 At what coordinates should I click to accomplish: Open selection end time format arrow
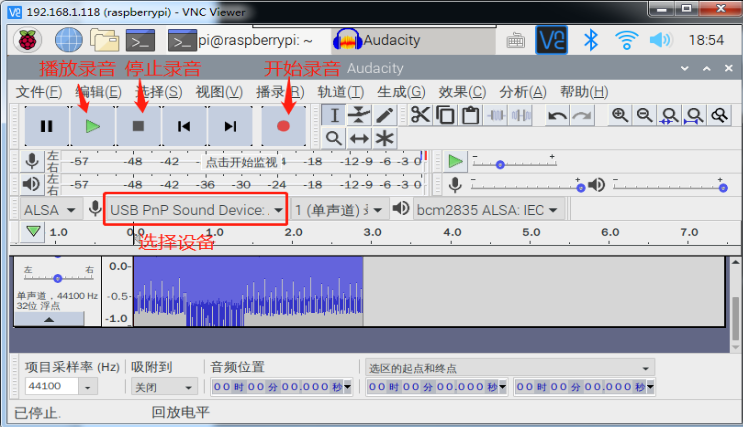pyautogui.click(x=650, y=387)
